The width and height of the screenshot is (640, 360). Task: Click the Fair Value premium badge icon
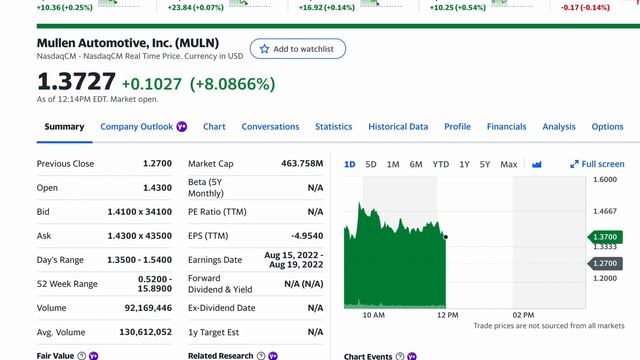[x=93, y=356]
